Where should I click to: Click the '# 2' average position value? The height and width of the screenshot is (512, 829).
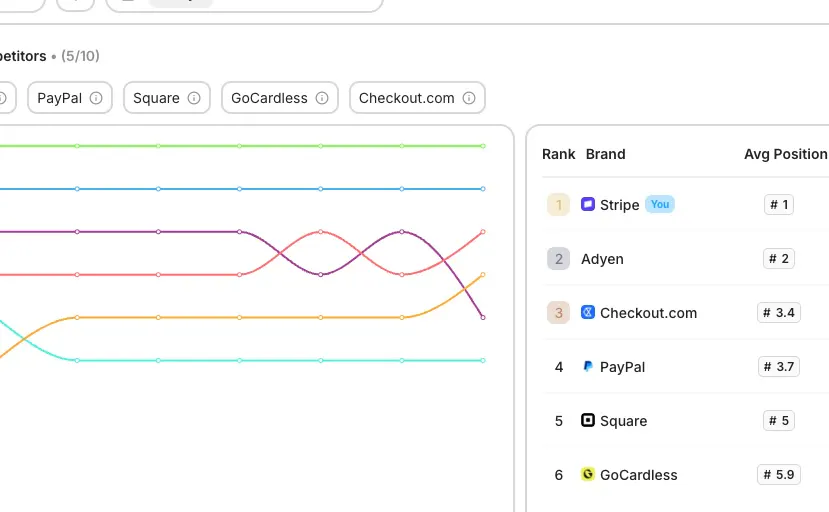pyautogui.click(x=779, y=259)
